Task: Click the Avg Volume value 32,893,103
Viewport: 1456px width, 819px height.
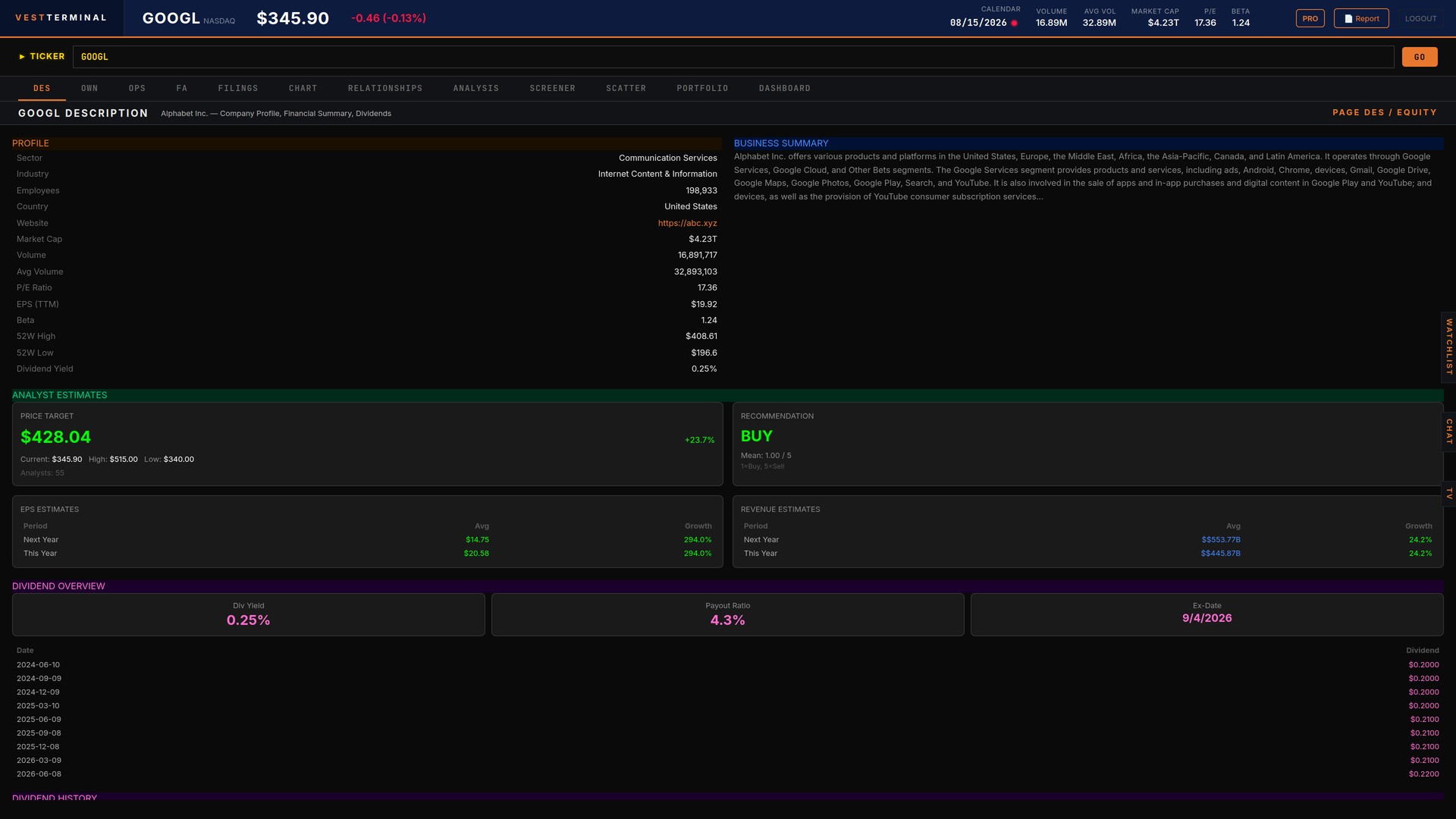Action: tap(695, 271)
